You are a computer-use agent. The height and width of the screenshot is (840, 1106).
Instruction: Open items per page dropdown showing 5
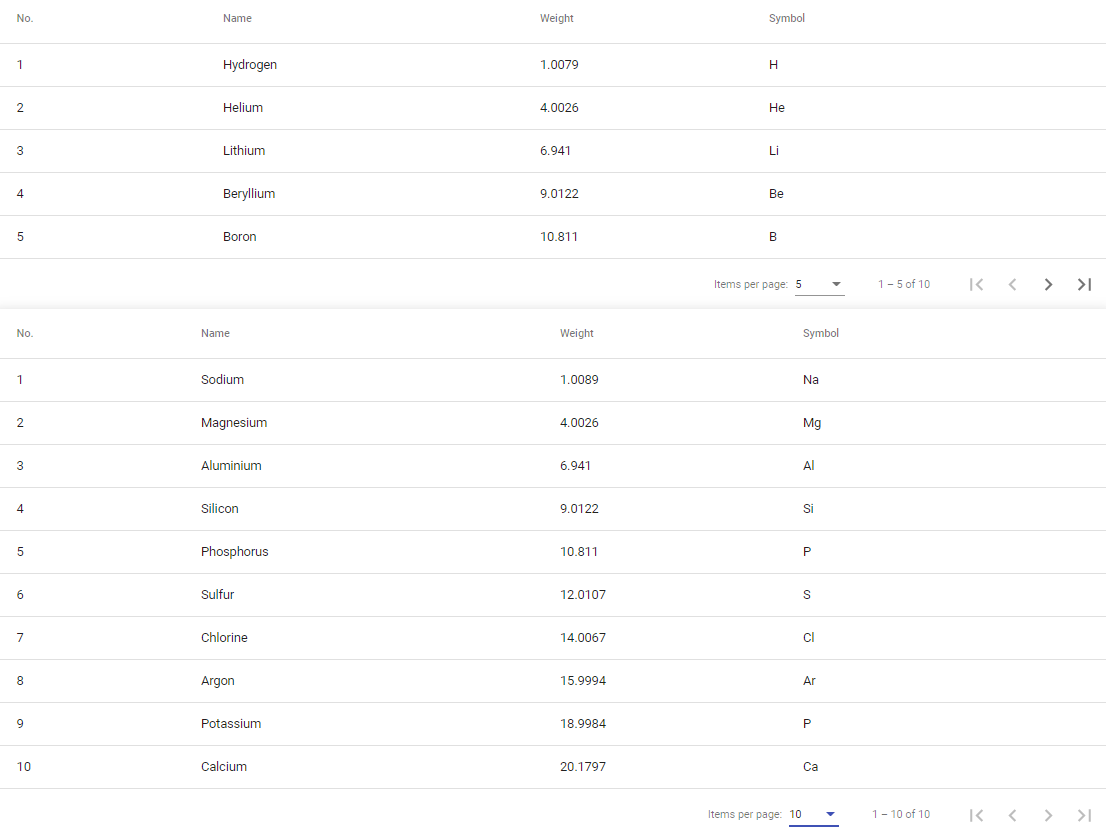pyautogui.click(x=820, y=284)
